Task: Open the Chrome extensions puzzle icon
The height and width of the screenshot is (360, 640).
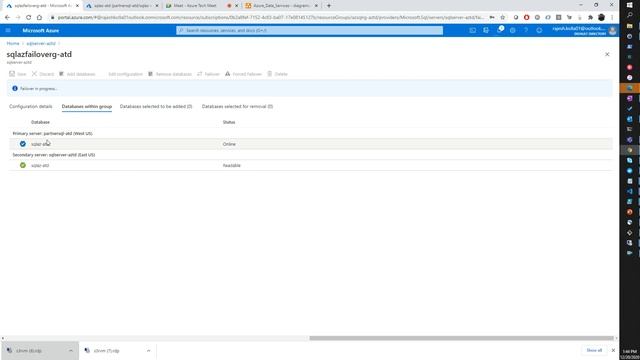Action: pyautogui.click(x=590, y=18)
